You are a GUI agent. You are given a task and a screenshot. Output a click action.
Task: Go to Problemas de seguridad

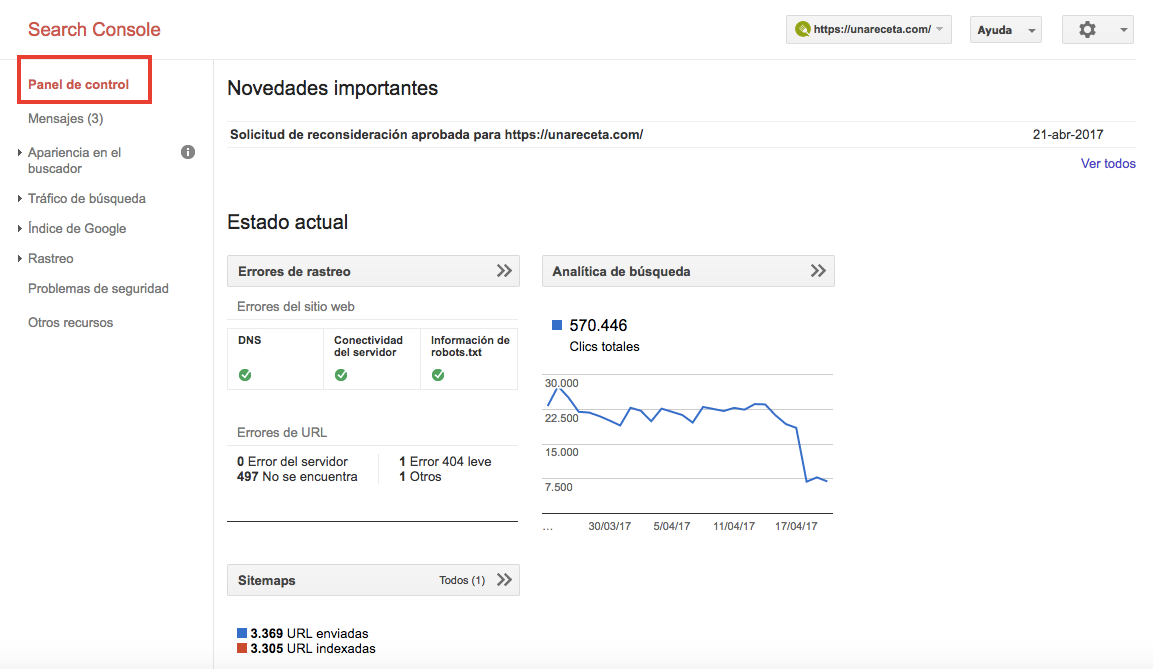click(98, 289)
